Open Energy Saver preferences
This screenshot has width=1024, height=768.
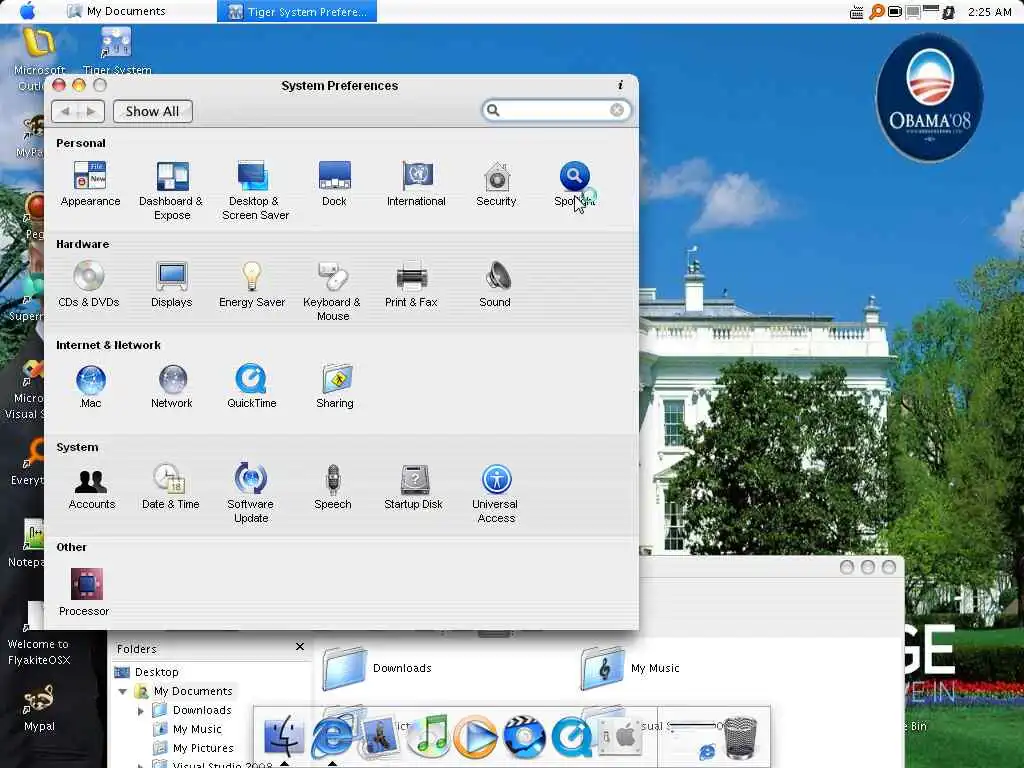(252, 285)
